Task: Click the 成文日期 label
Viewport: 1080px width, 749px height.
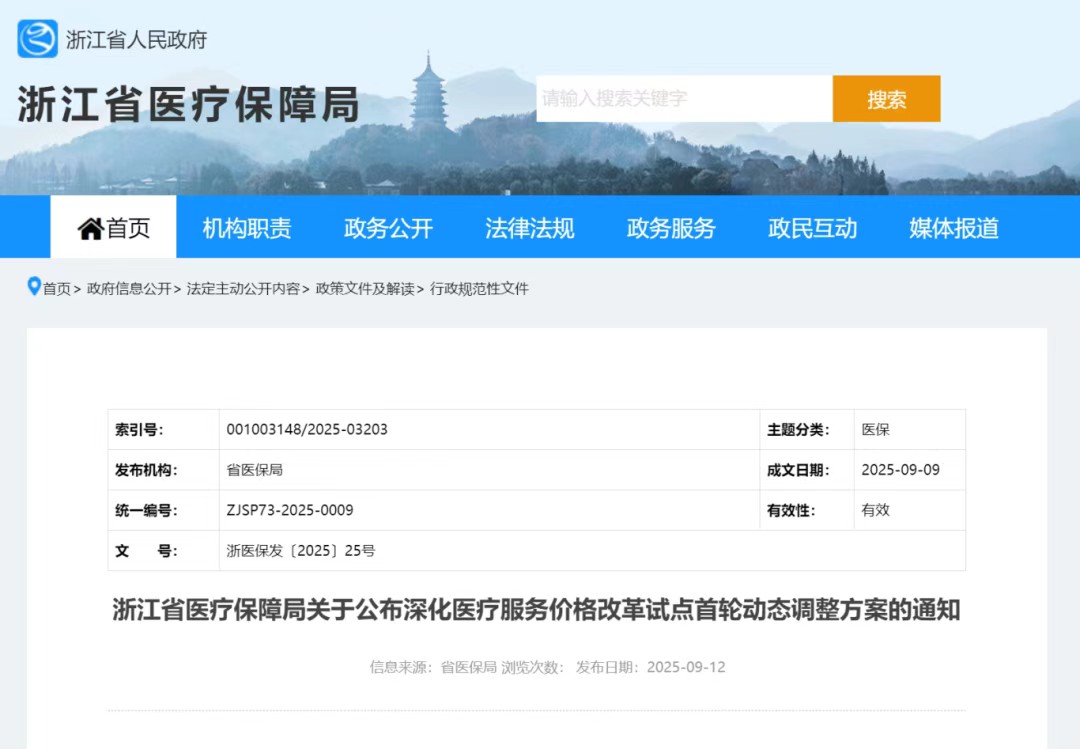Action: click(x=798, y=470)
